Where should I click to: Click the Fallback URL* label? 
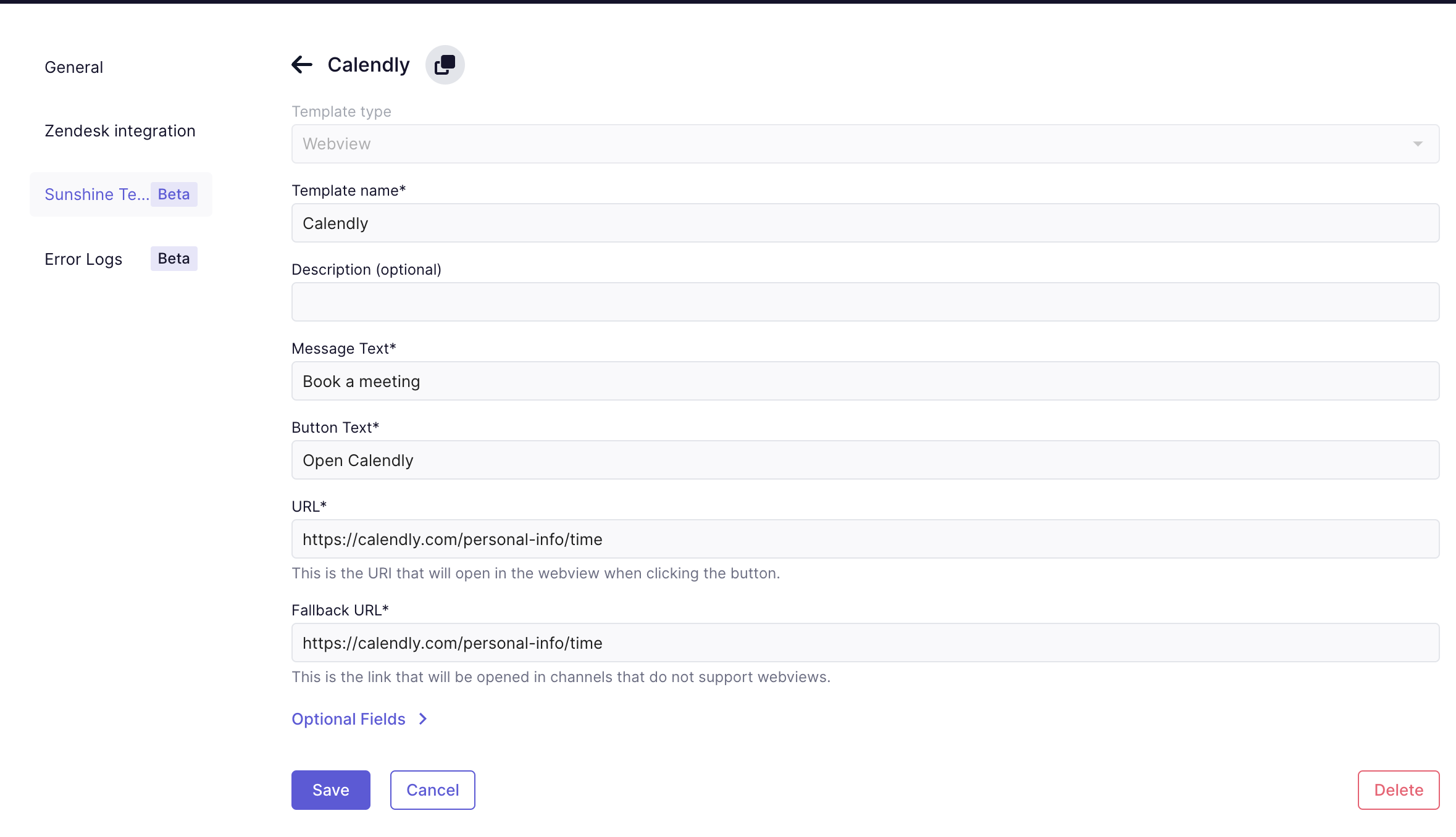pos(340,610)
